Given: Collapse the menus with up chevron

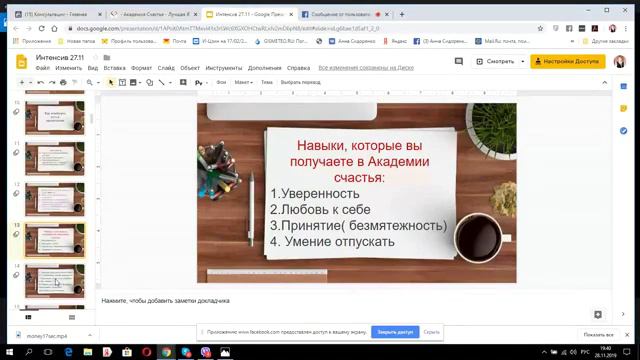Looking at the screenshot, I should [x=604, y=82].
